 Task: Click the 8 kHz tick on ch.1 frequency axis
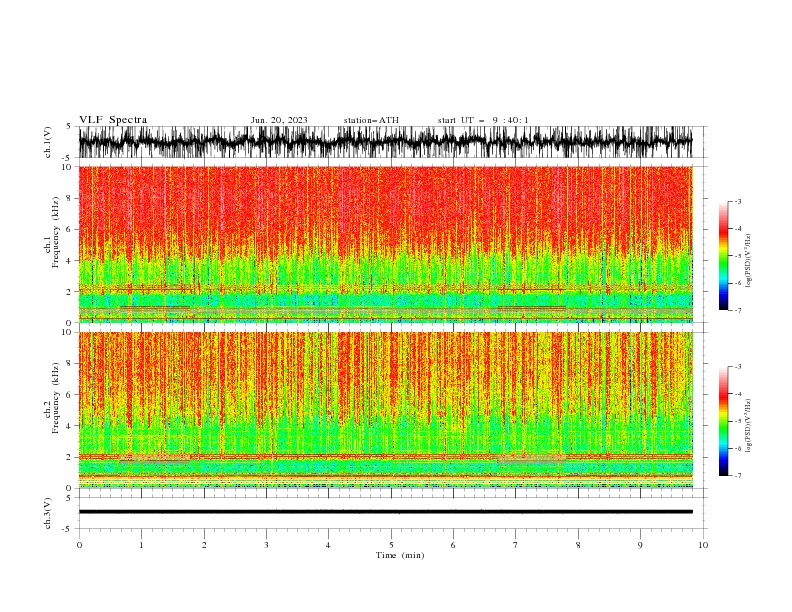[69, 198]
